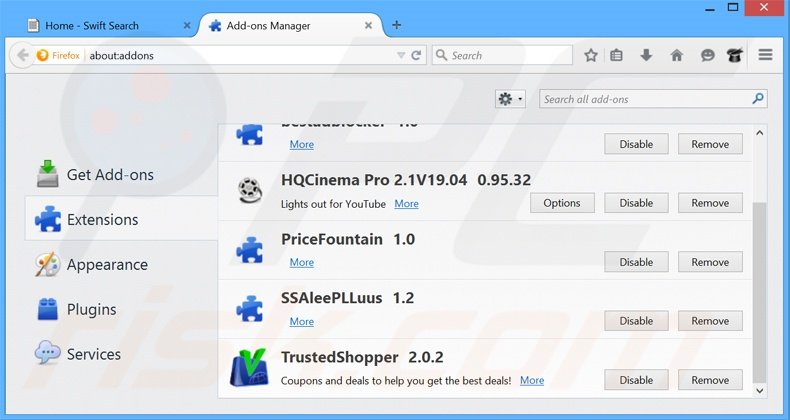
Task: Disable PriceFountain extension
Action: [636, 262]
